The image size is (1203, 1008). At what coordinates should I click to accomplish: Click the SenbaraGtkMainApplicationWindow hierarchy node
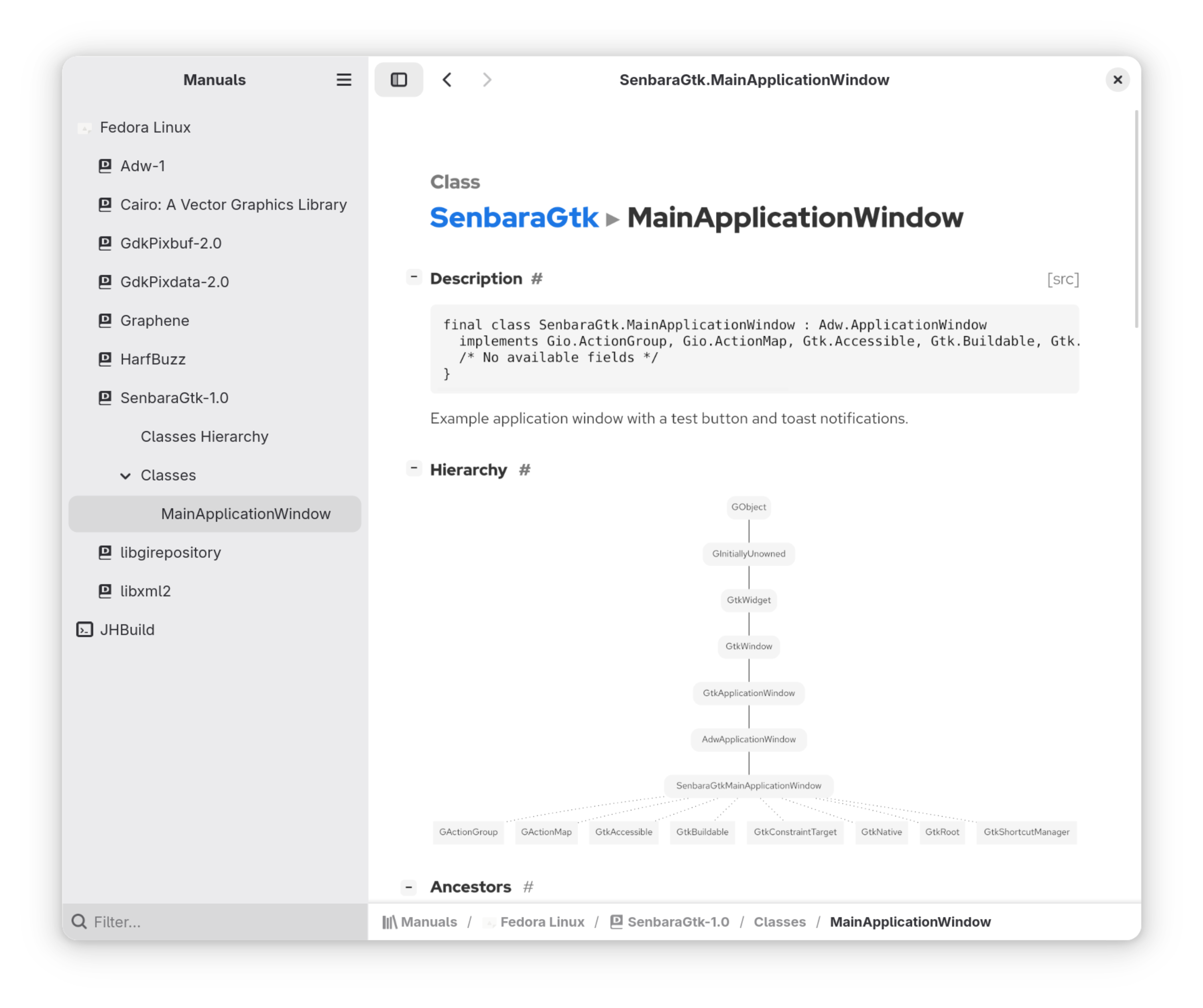click(748, 786)
